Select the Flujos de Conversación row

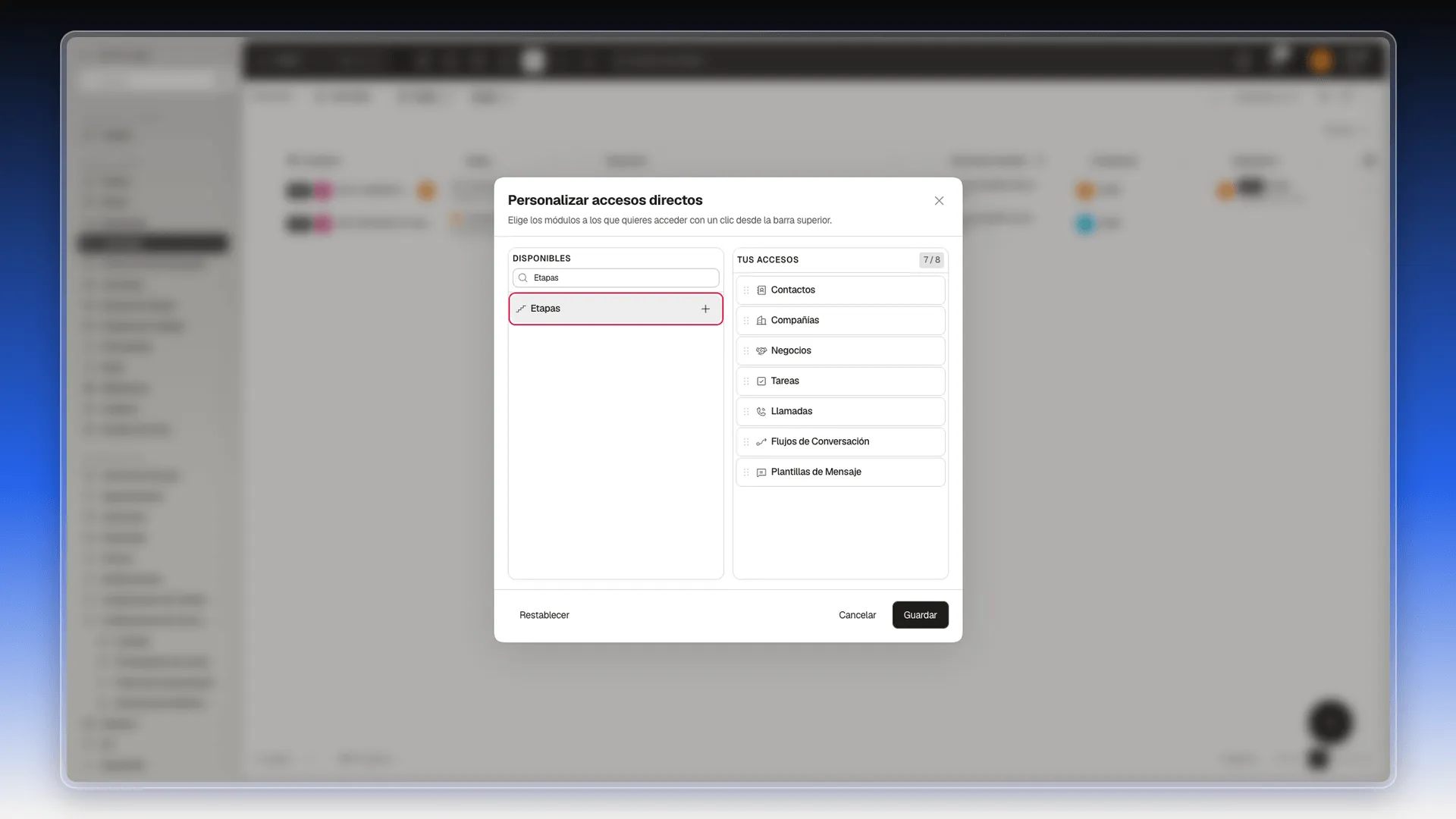click(840, 441)
